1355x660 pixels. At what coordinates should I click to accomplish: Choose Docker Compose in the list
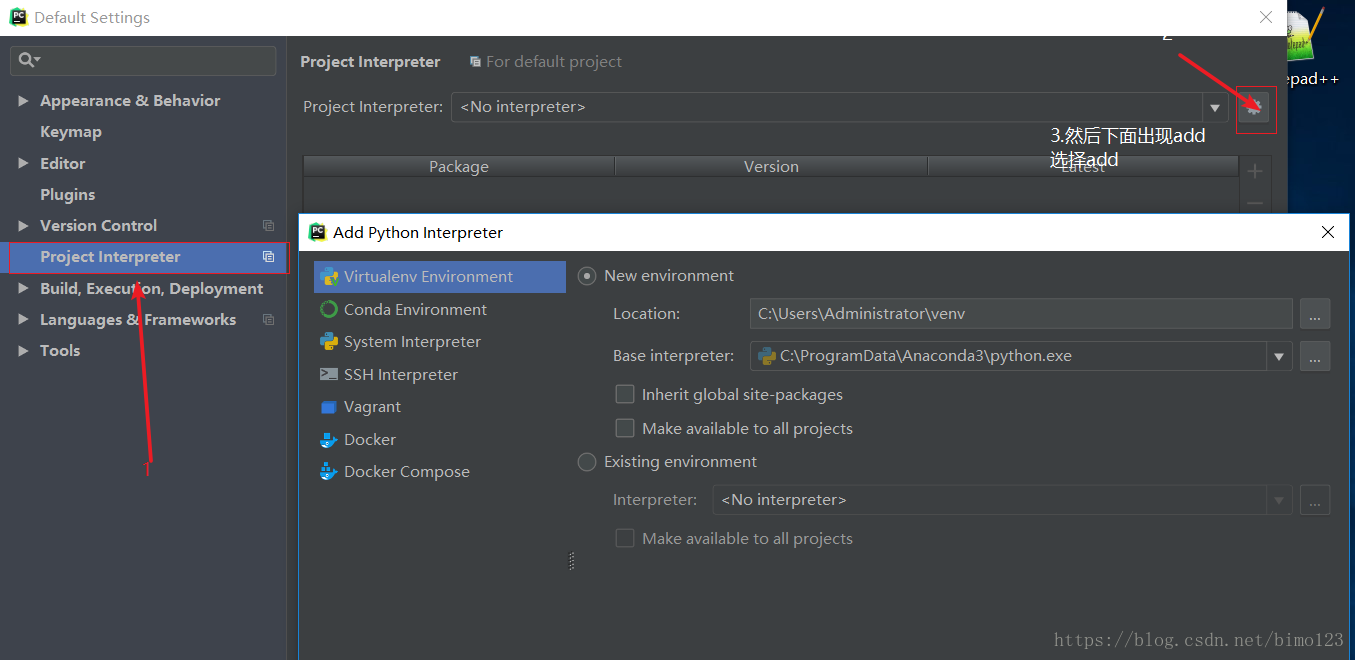(406, 472)
